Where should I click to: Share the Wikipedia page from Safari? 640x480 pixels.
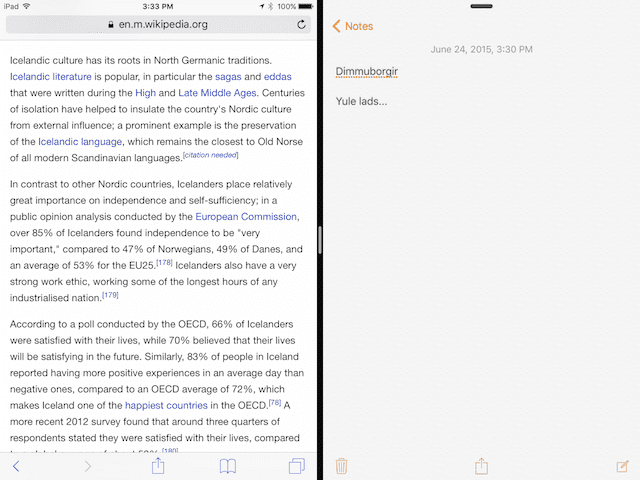[x=157, y=466]
